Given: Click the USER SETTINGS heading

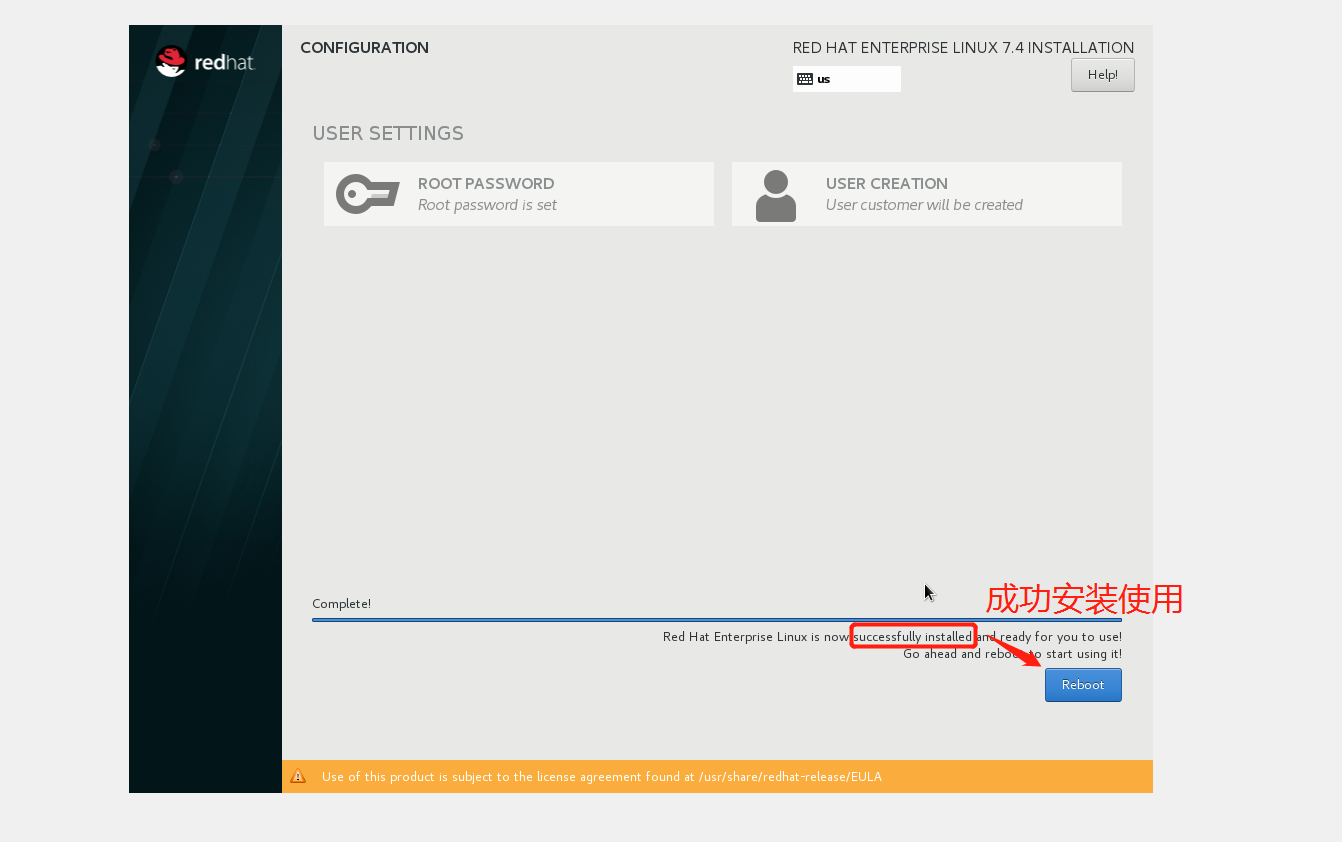Looking at the screenshot, I should (388, 133).
